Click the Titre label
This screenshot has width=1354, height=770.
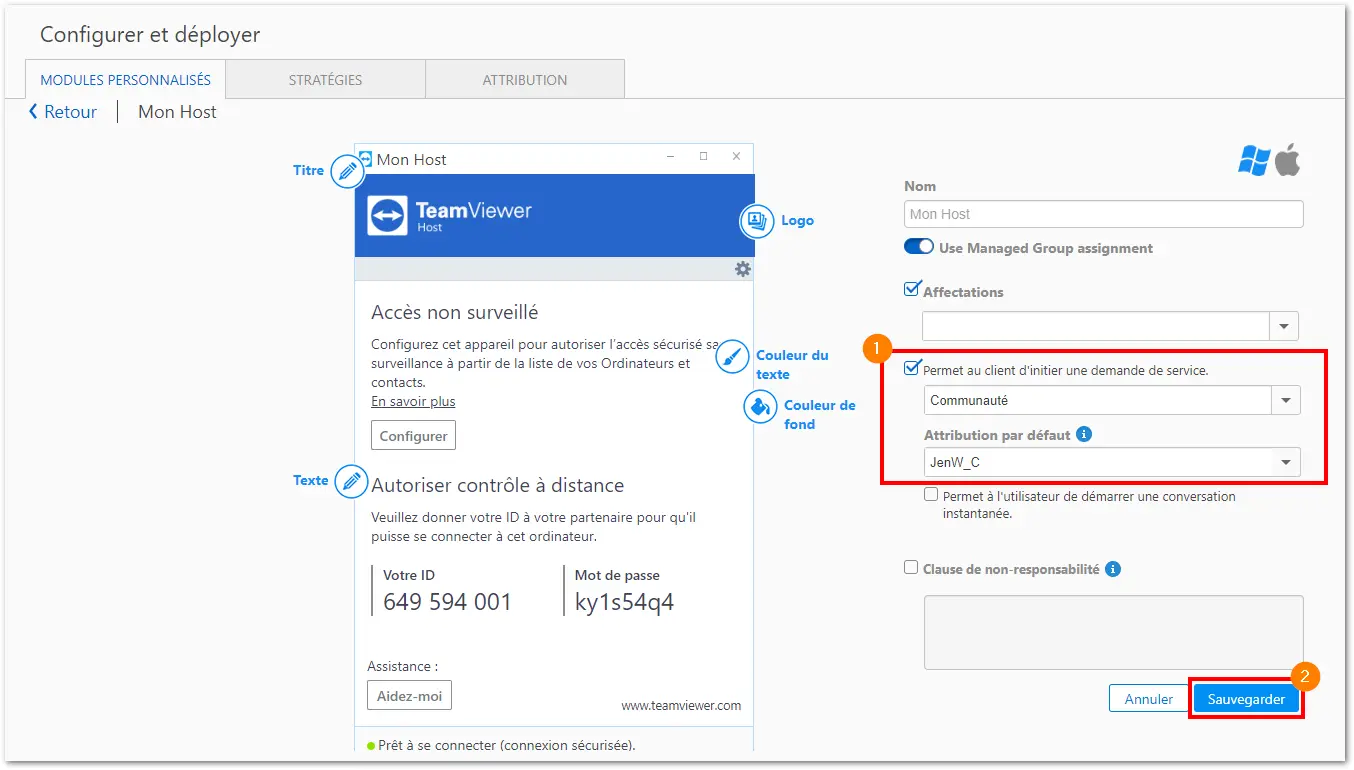(309, 170)
